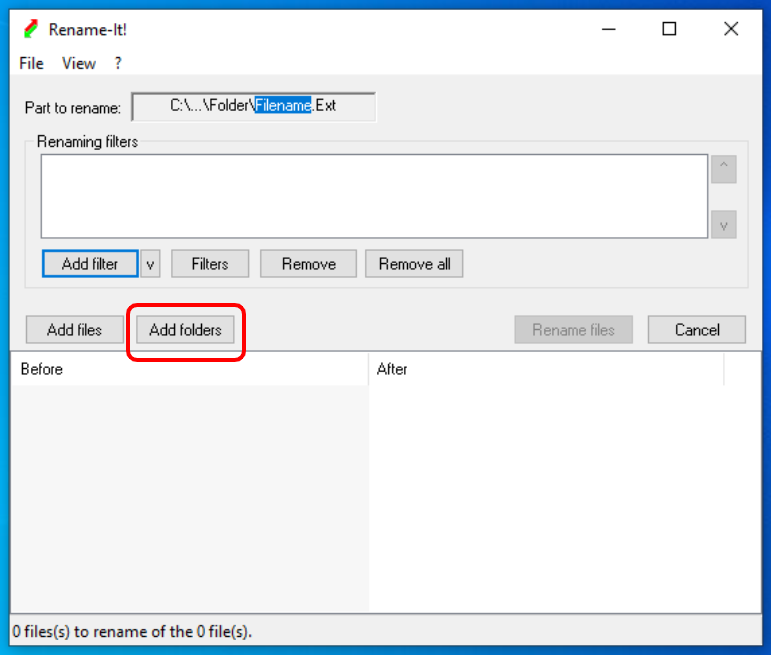Click the Remove all button
Viewport: 771px width, 655px height.
414,264
